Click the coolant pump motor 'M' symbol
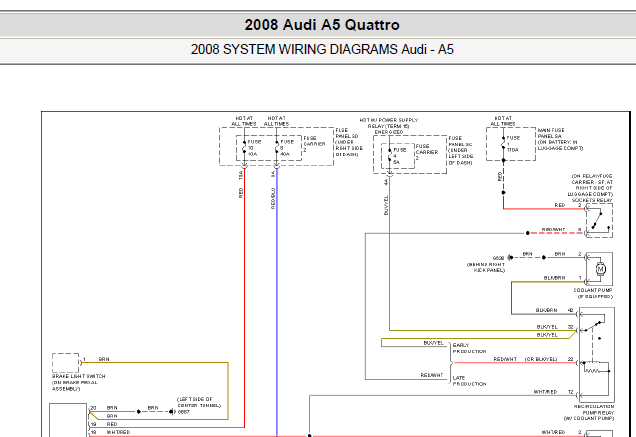The width and height of the screenshot is (636, 437). click(x=600, y=269)
